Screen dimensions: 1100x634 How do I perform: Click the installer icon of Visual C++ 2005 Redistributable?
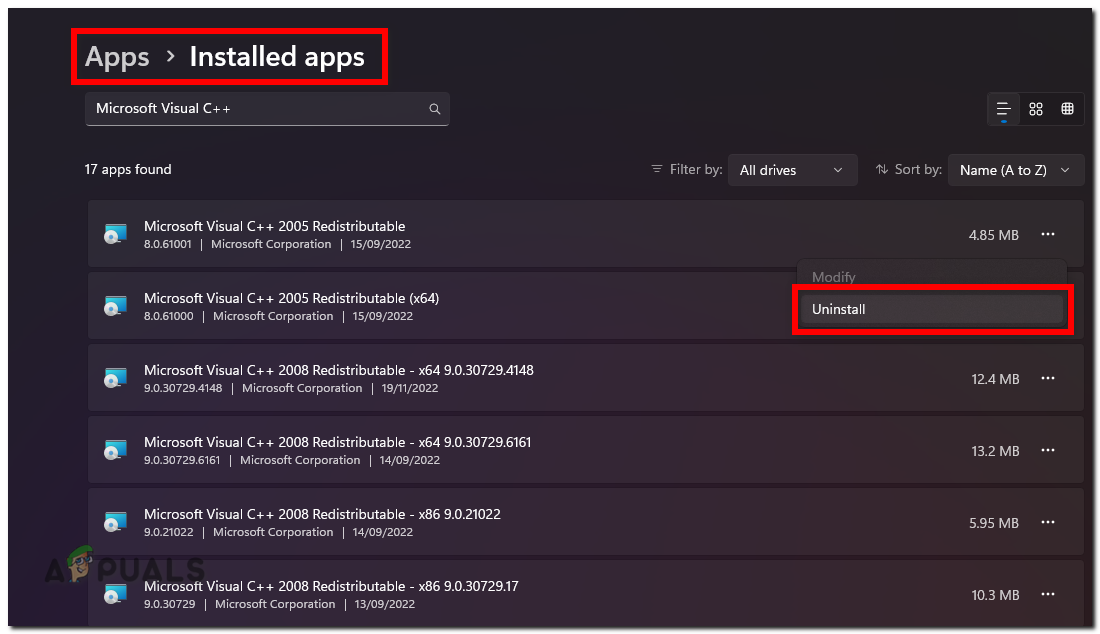[115, 234]
